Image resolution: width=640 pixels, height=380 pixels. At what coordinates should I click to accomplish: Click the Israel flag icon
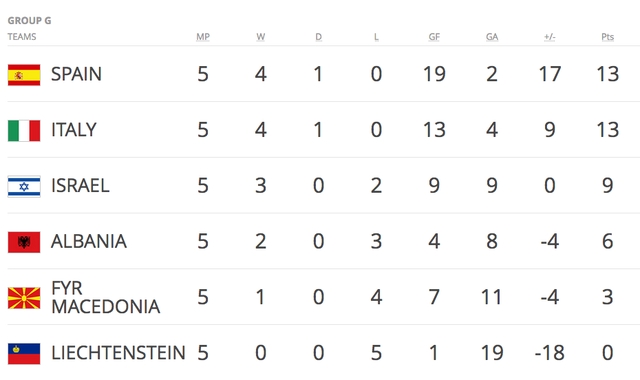pyautogui.click(x=24, y=187)
